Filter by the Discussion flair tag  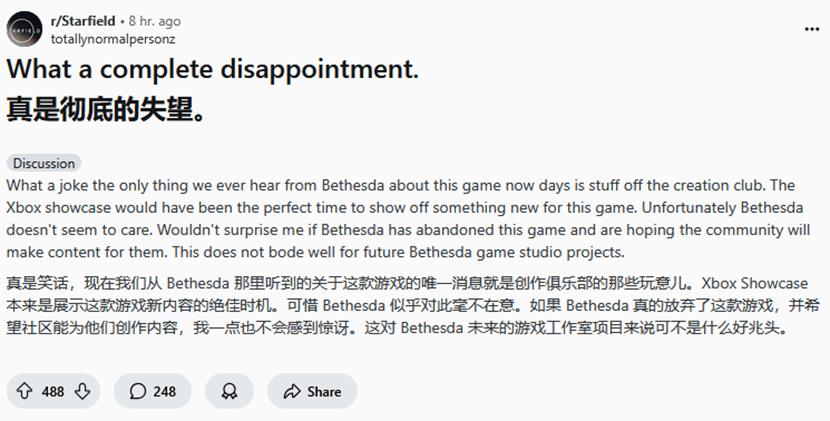point(44,163)
